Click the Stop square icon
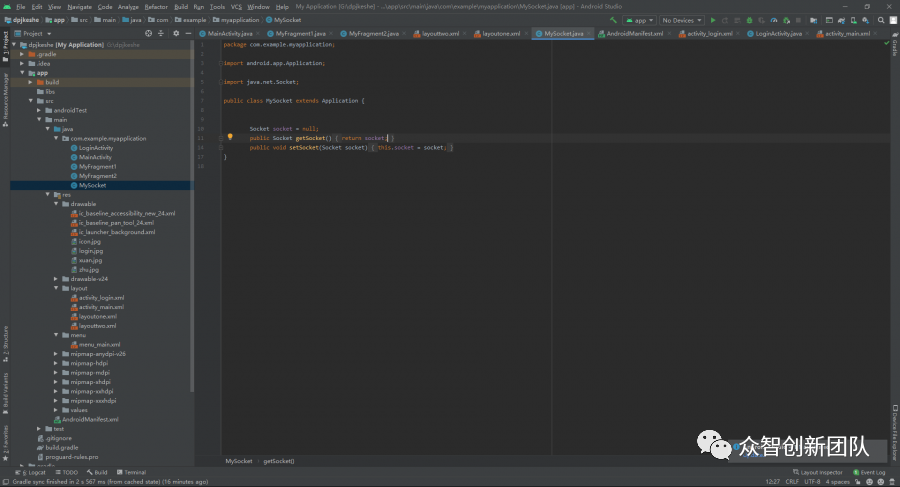The height and width of the screenshot is (487, 900). tap(798, 20)
